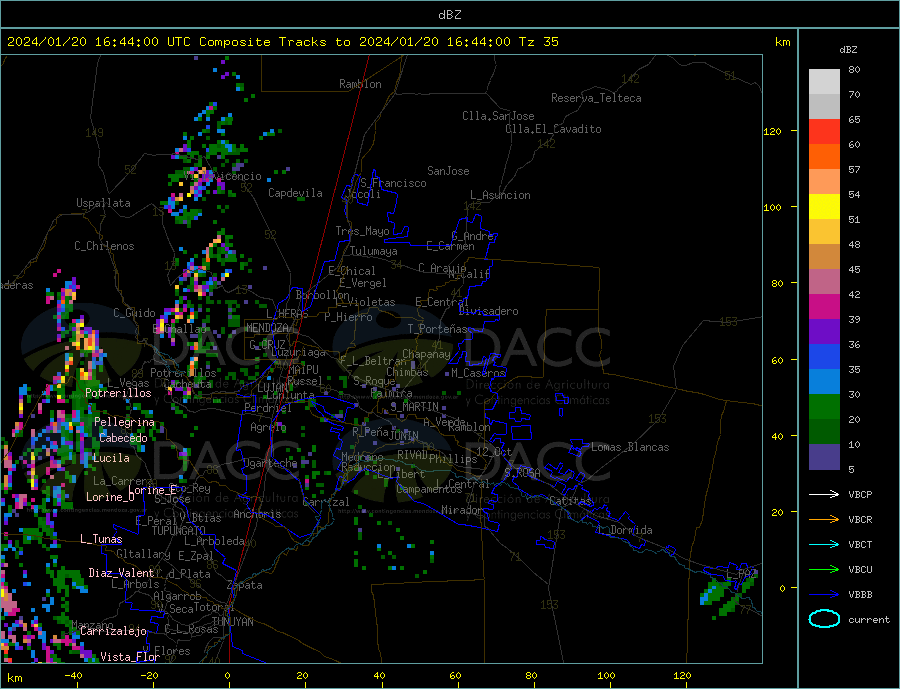Click the Composite Tracks timestamp header
900x689 pixels.
[282, 42]
